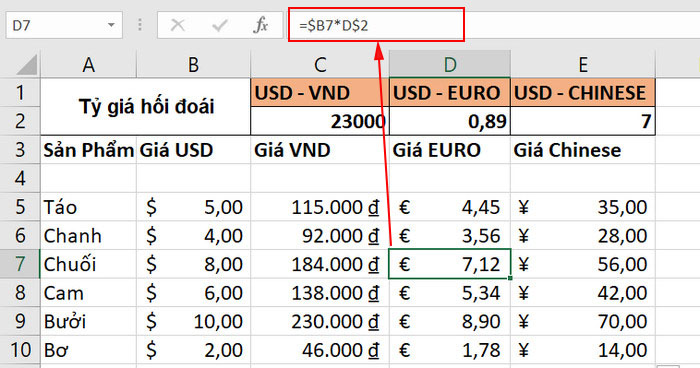Select row 7 header
The image size is (700, 368).
point(20,264)
